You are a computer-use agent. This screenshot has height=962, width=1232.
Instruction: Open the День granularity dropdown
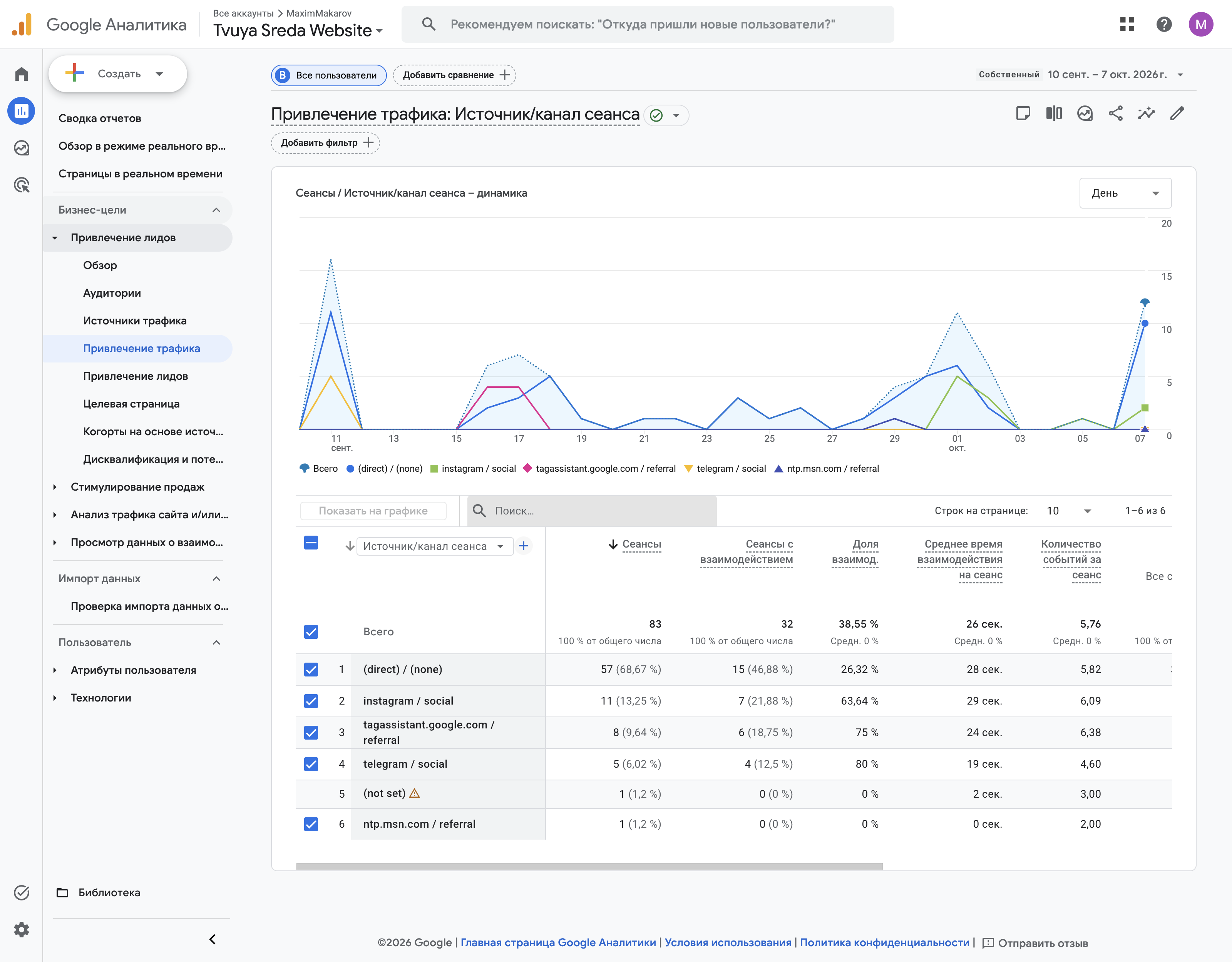pos(1125,193)
